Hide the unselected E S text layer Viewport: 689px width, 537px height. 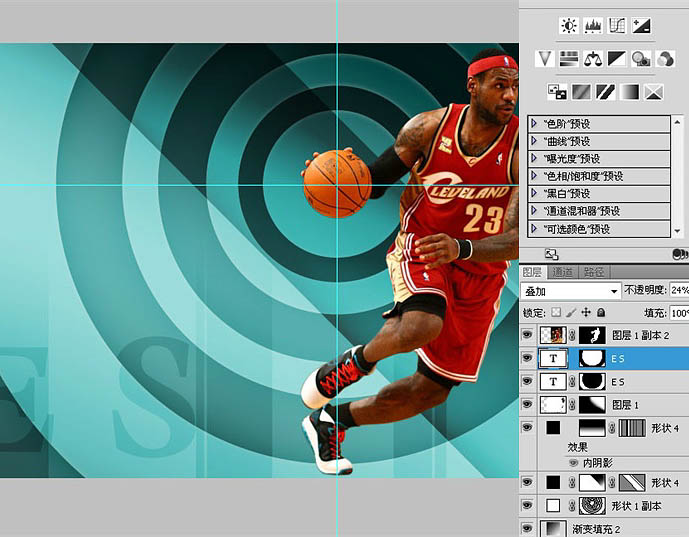527,381
